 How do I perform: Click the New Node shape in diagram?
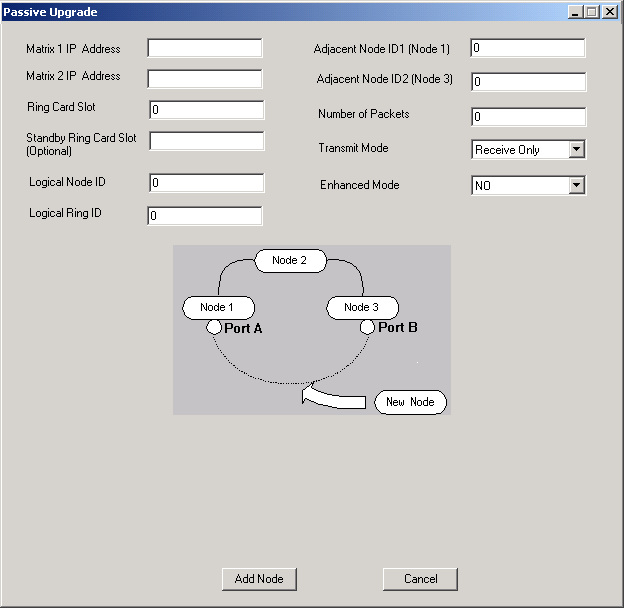point(410,402)
